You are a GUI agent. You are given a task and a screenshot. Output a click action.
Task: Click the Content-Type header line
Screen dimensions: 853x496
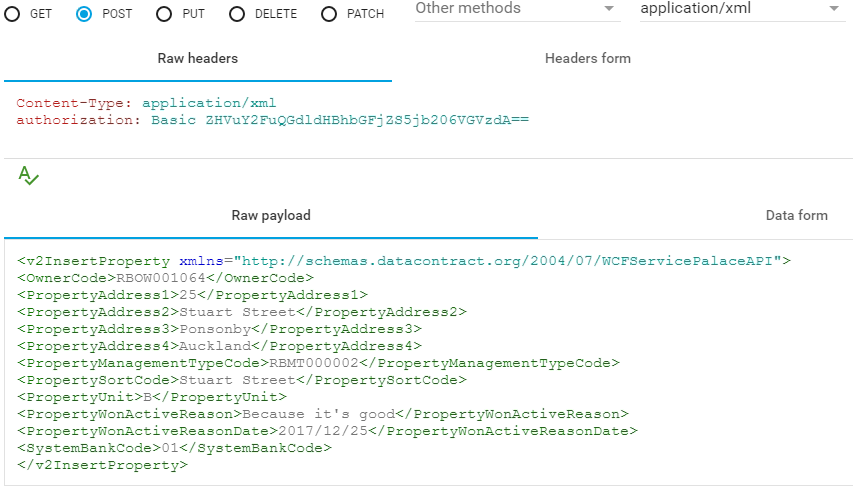coord(146,103)
